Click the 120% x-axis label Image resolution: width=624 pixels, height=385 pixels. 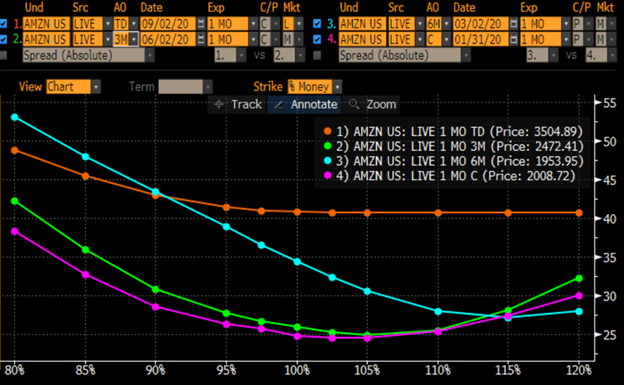[579, 370]
